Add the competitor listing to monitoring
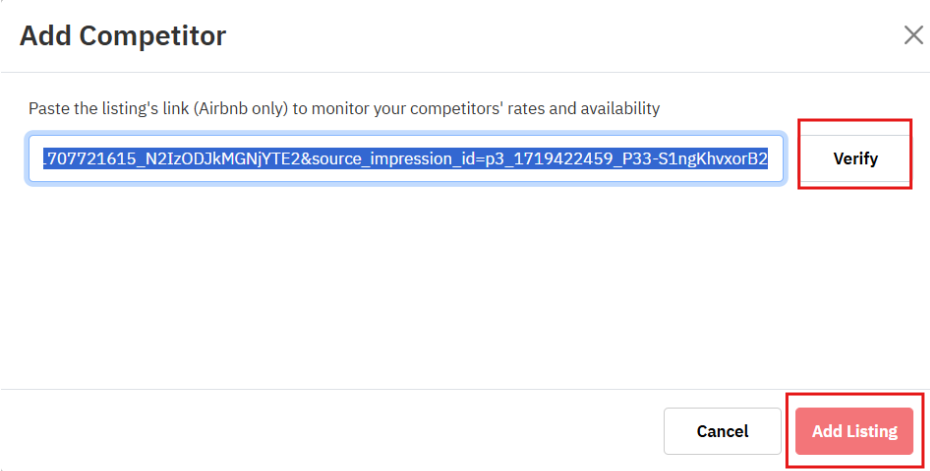Image resolution: width=930 pixels, height=471 pixels. point(854,431)
